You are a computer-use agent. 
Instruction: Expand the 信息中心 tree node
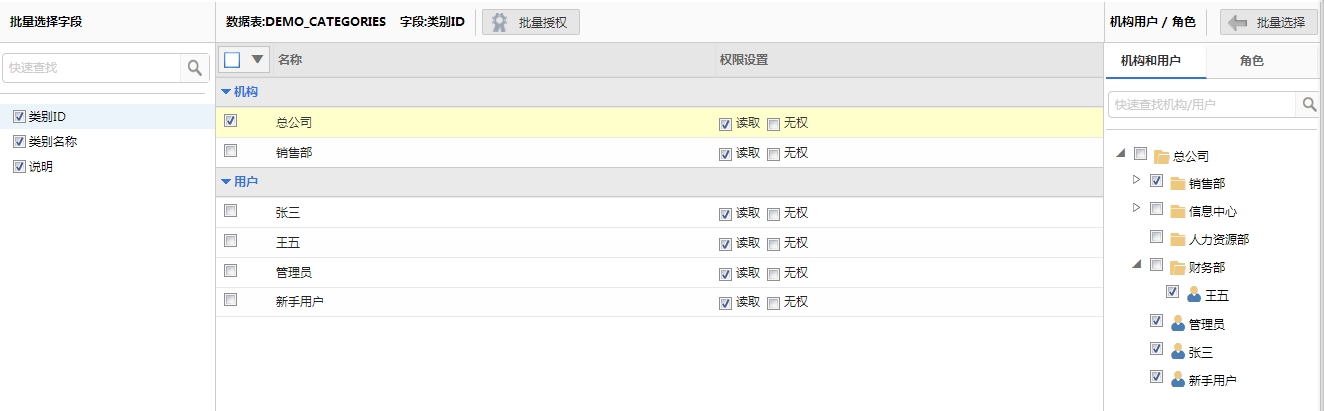tap(1136, 208)
